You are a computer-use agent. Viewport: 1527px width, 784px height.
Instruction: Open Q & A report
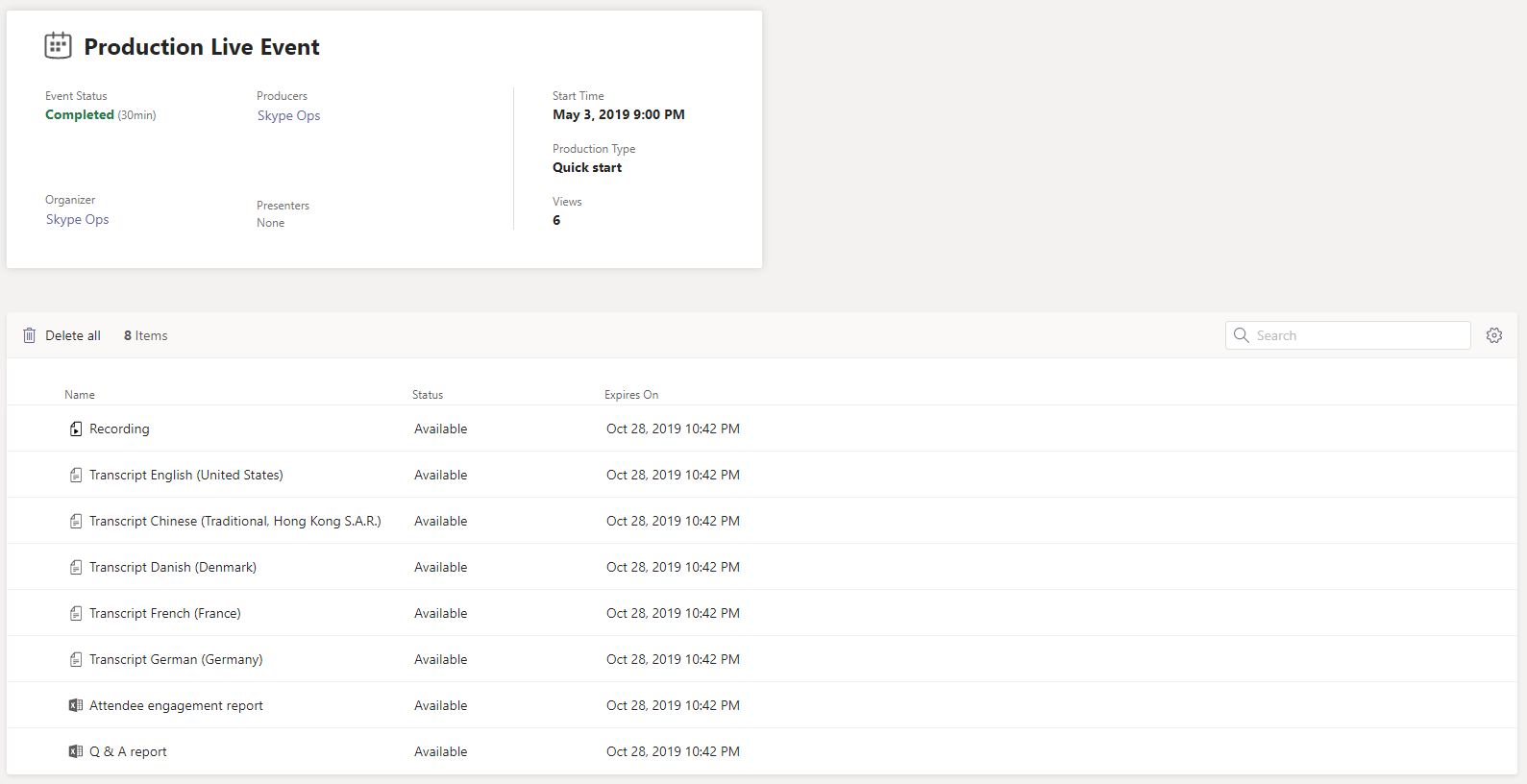coord(128,751)
